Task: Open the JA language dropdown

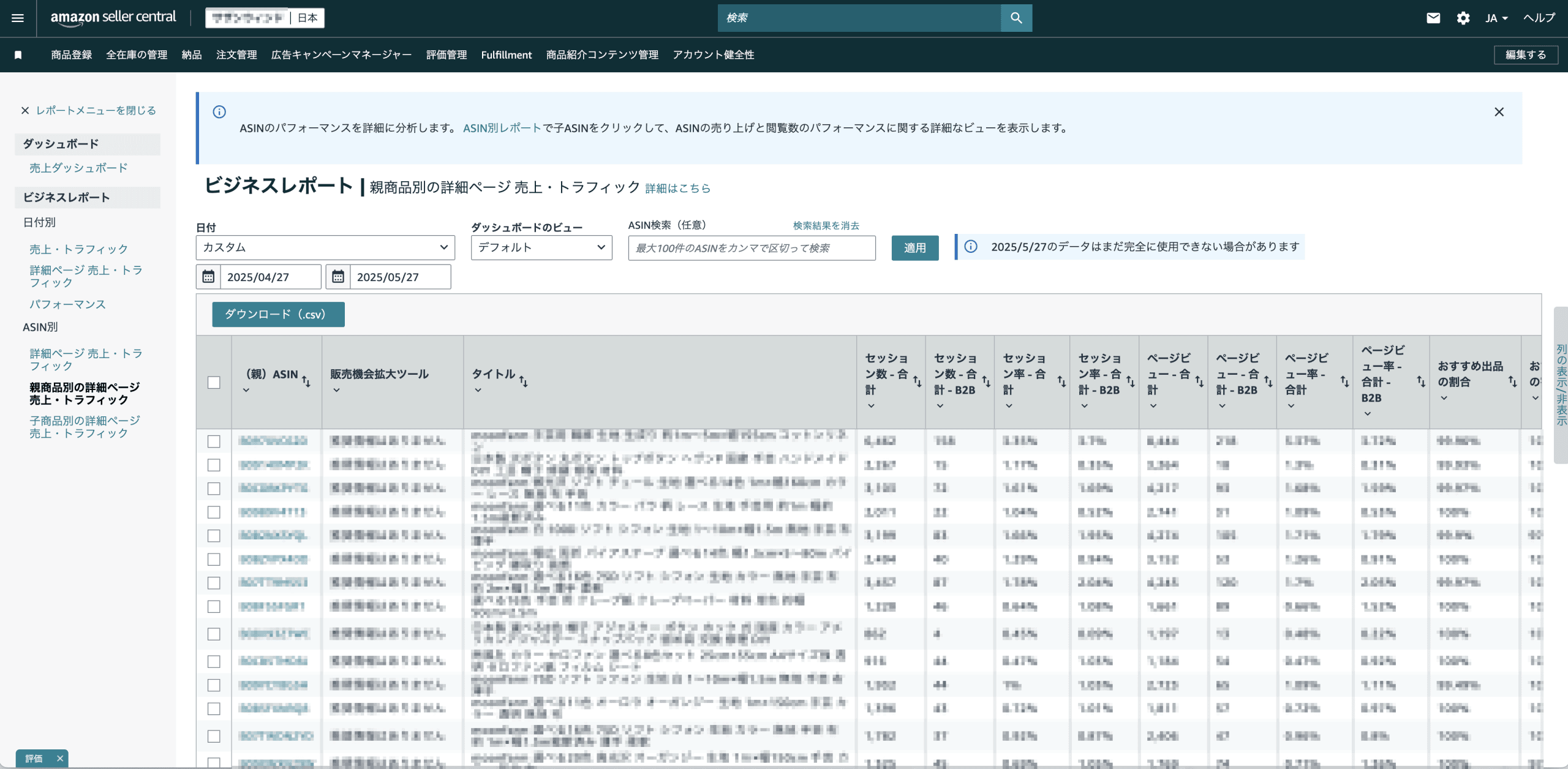Action: pos(1496,18)
